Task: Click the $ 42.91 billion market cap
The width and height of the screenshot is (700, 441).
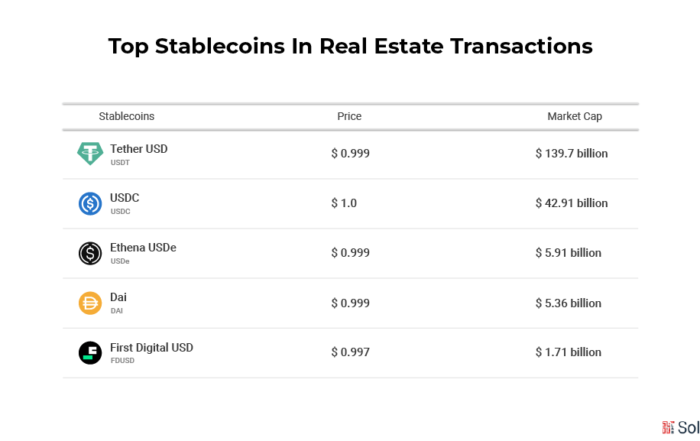Action: click(571, 203)
